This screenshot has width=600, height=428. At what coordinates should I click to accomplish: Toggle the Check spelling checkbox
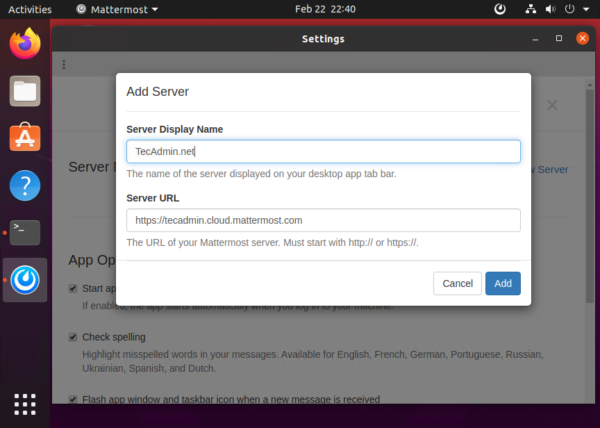tap(73, 337)
